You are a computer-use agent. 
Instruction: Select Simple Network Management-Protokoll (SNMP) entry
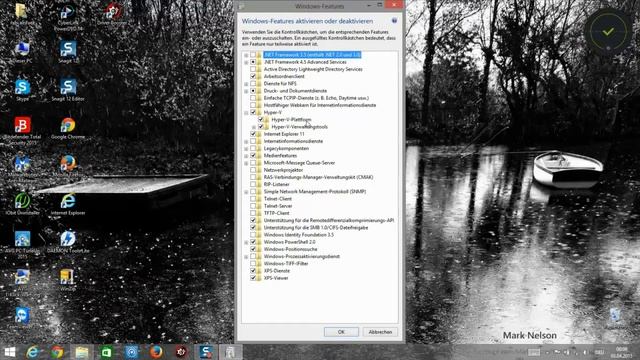tap(315, 192)
